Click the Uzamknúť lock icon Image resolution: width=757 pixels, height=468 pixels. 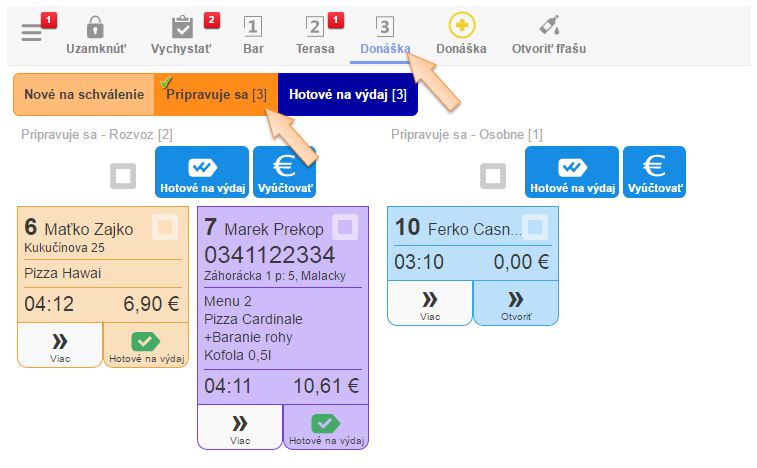[95, 28]
